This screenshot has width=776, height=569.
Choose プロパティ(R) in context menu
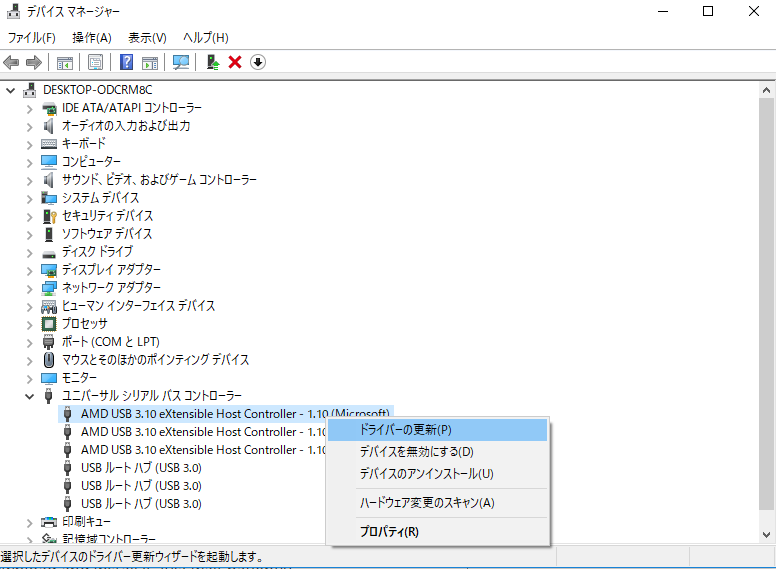(x=437, y=532)
